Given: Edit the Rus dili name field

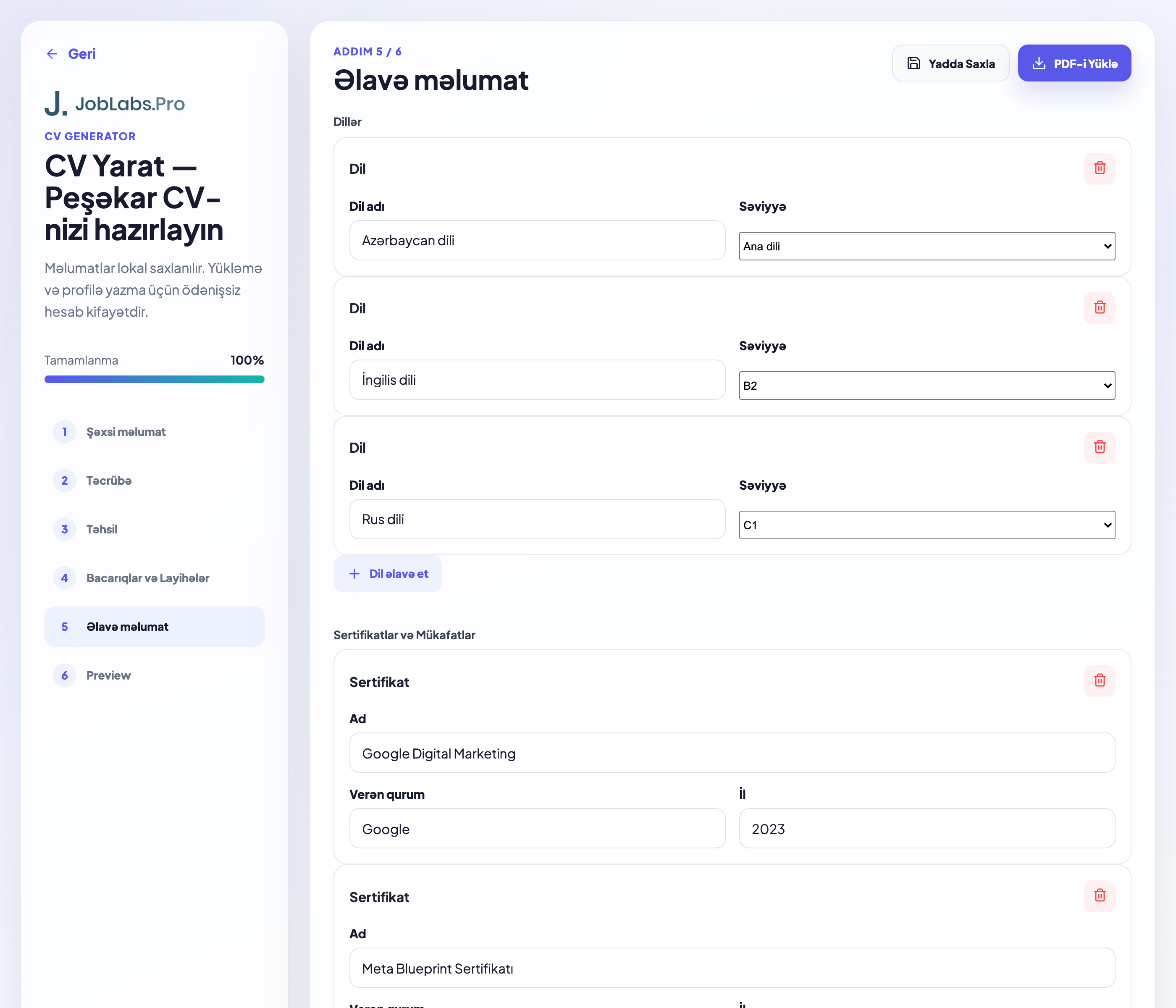Looking at the screenshot, I should [x=537, y=520].
